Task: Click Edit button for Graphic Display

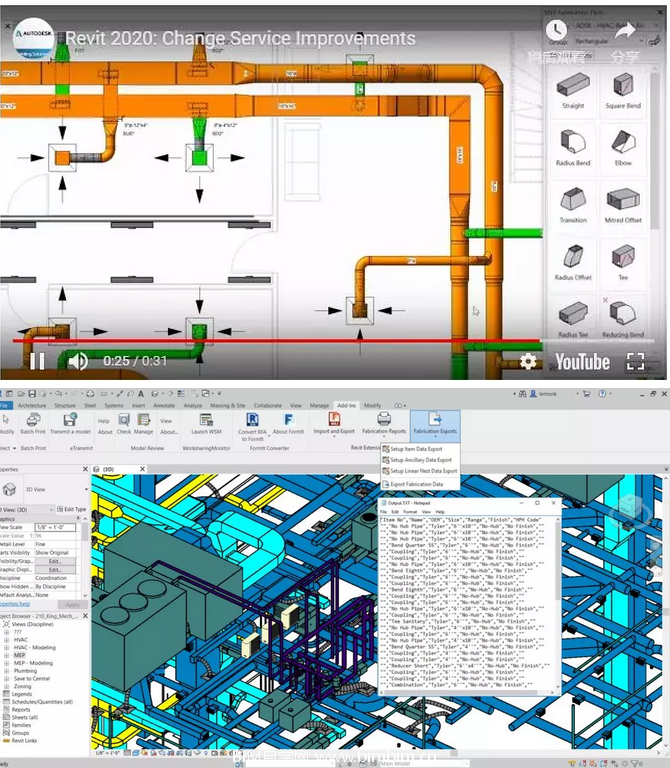Action: point(55,570)
